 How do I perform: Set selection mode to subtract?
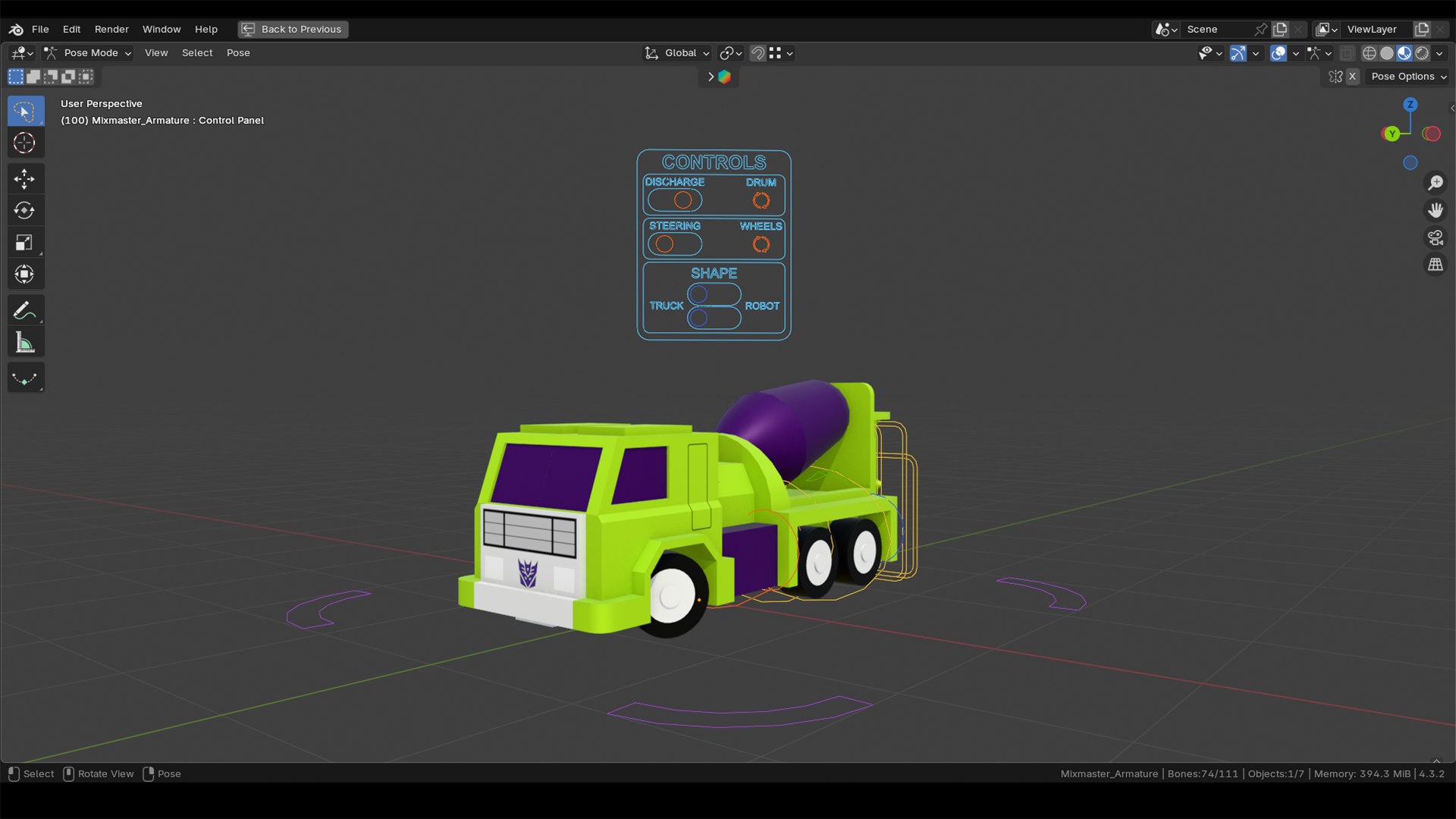point(51,77)
